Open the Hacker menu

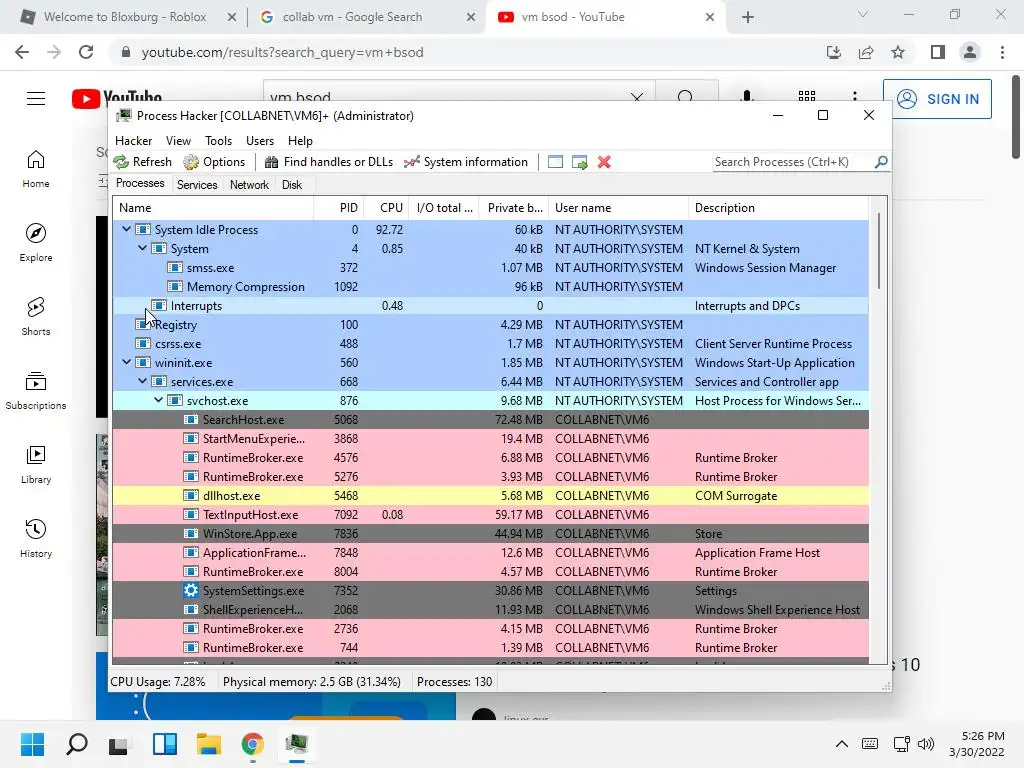tap(133, 140)
